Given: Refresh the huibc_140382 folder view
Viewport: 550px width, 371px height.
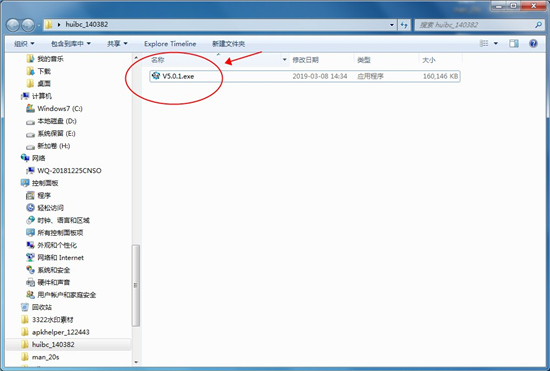Looking at the screenshot, I should [404, 25].
